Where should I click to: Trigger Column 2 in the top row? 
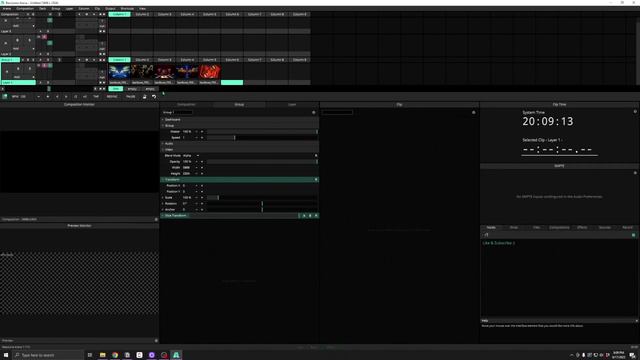click(142, 14)
